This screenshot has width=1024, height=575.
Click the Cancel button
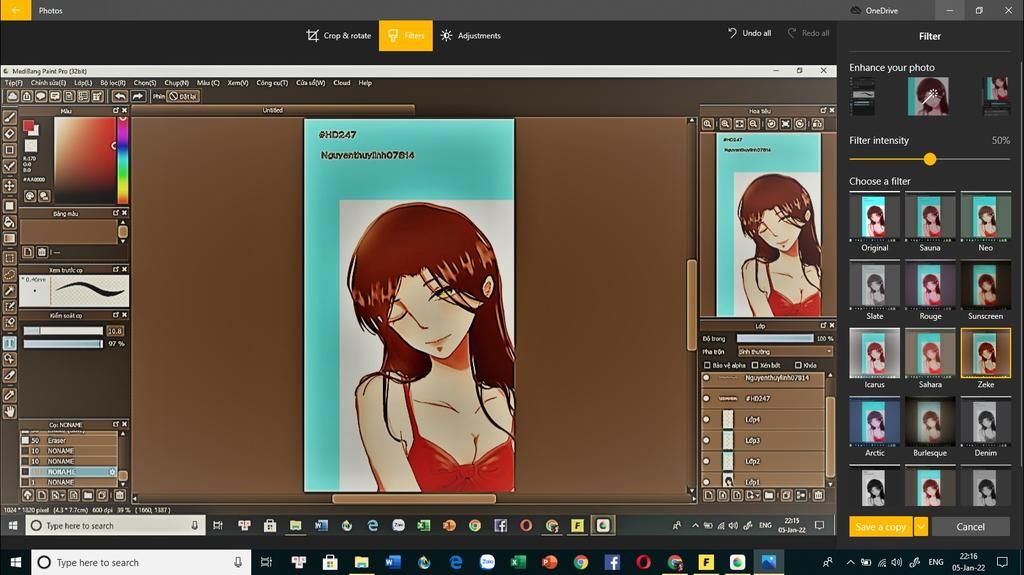point(970,527)
